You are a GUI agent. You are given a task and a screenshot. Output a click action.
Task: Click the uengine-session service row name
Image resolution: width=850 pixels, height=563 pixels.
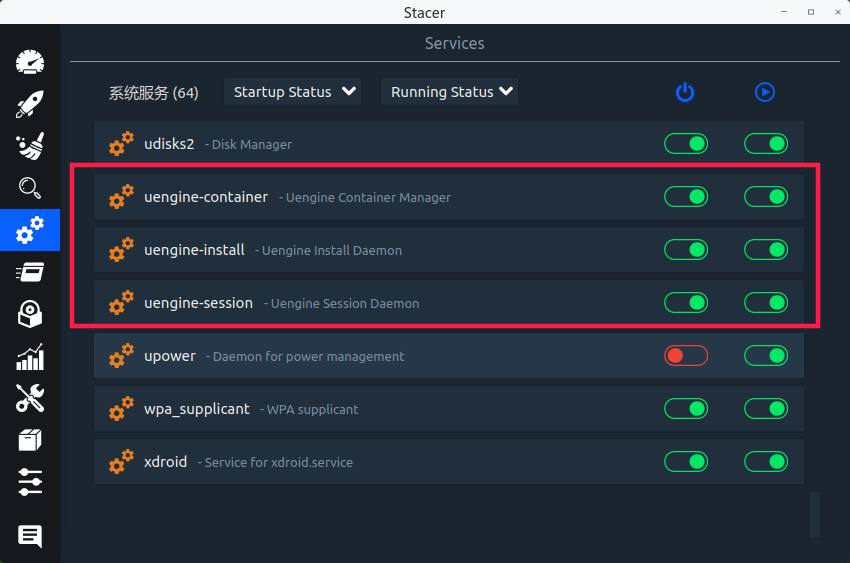click(198, 303)
